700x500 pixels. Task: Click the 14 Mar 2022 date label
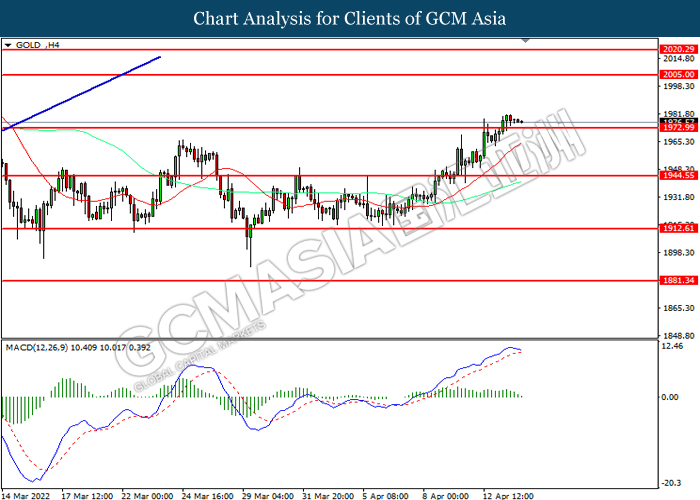[x=26, y=496]
